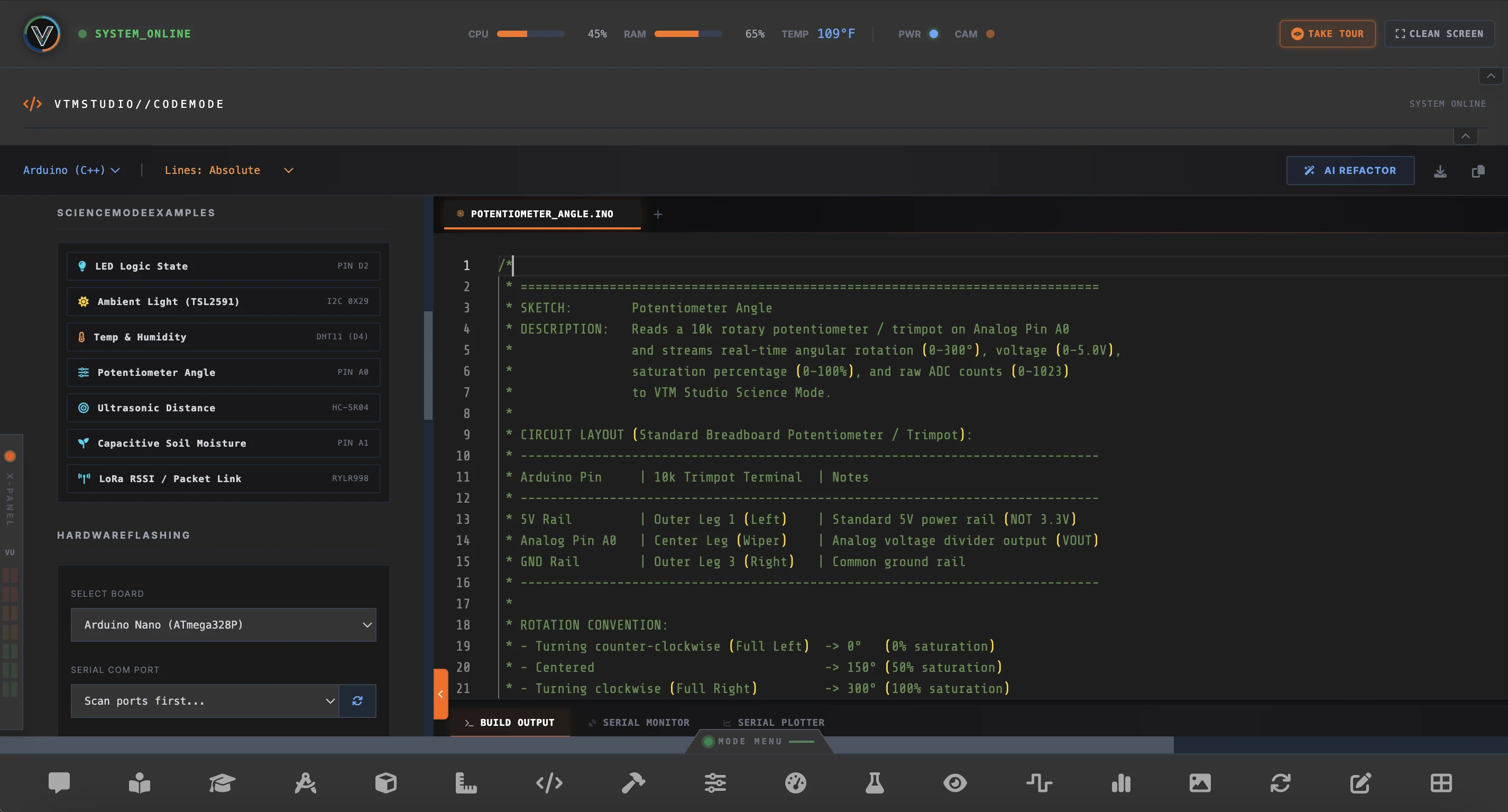Load the Potentiometer Angle example

pyautogui.click(x=223, y=372)
